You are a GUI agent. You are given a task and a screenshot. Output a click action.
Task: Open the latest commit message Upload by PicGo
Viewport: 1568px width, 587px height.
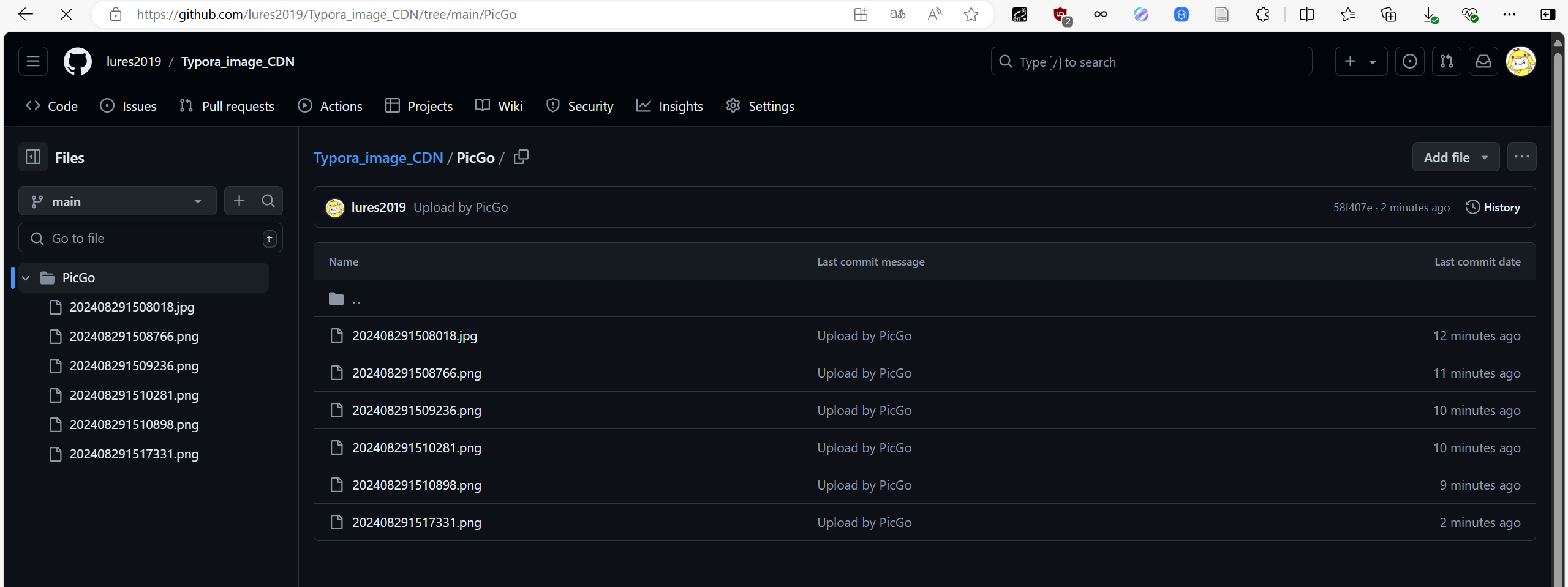(x=461, y=208)
